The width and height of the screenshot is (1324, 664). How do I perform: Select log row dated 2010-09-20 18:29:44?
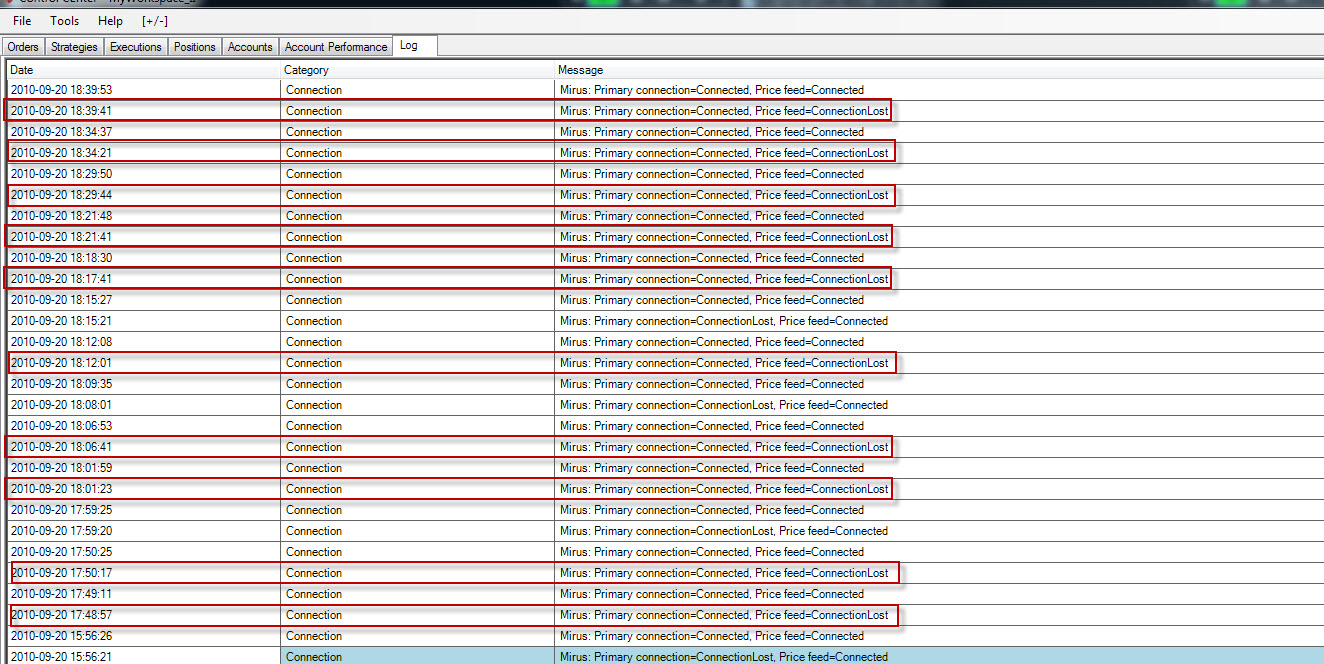click(x=665, y=195)
